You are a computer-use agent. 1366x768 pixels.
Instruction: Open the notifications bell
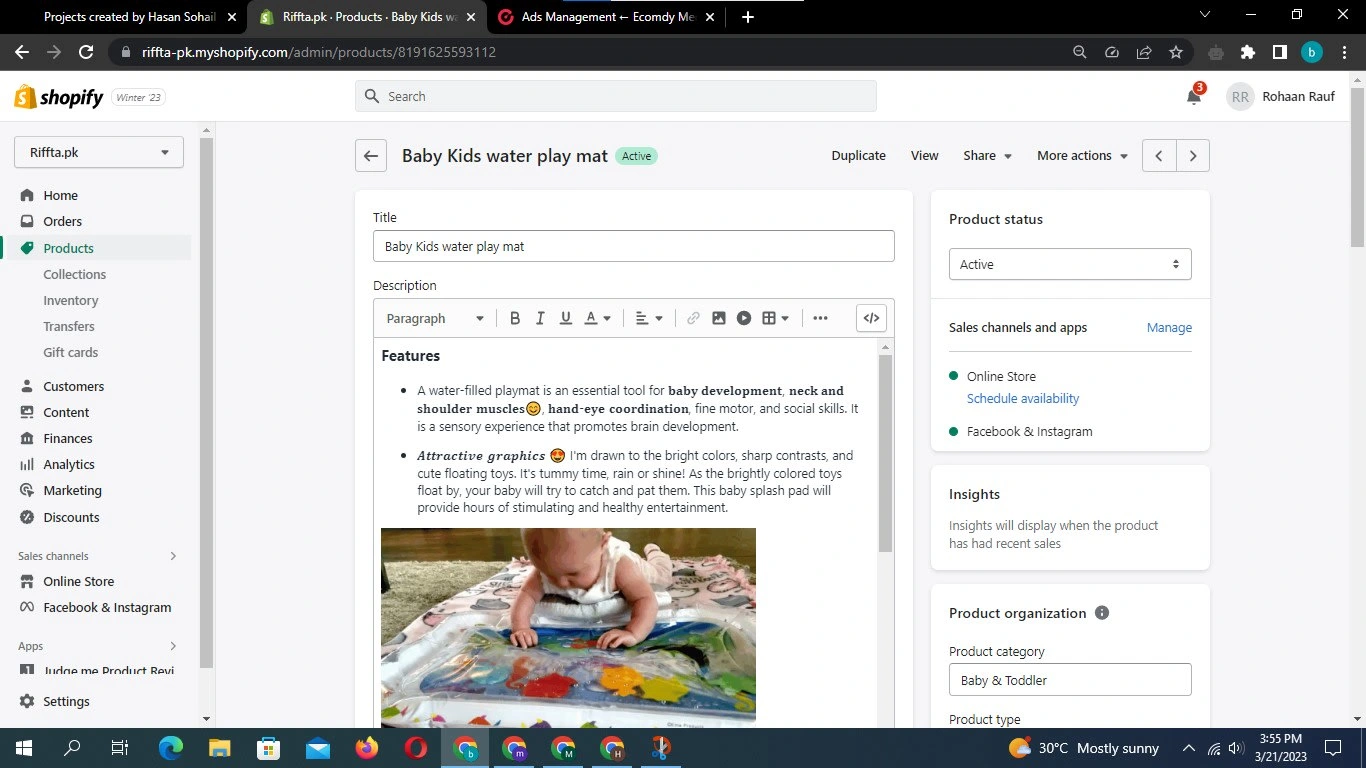[1194, 96]
